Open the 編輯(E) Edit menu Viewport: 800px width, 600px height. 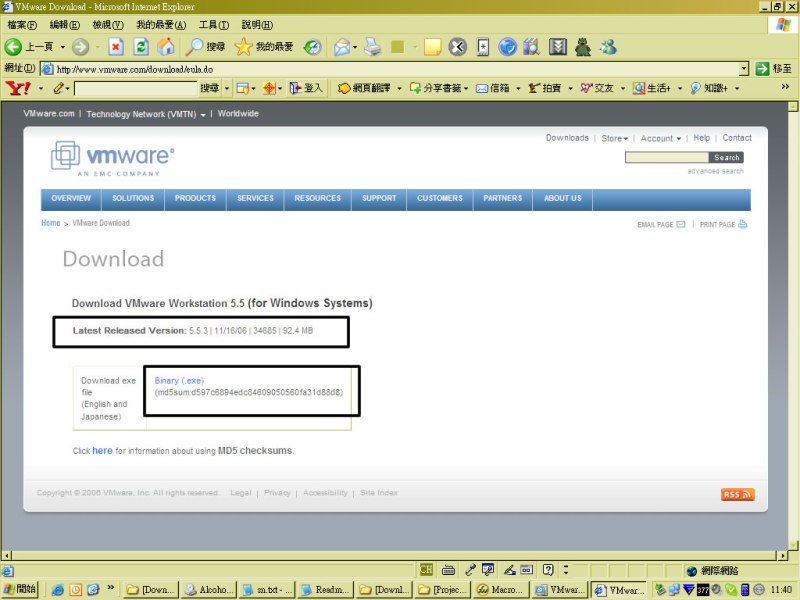64,24
